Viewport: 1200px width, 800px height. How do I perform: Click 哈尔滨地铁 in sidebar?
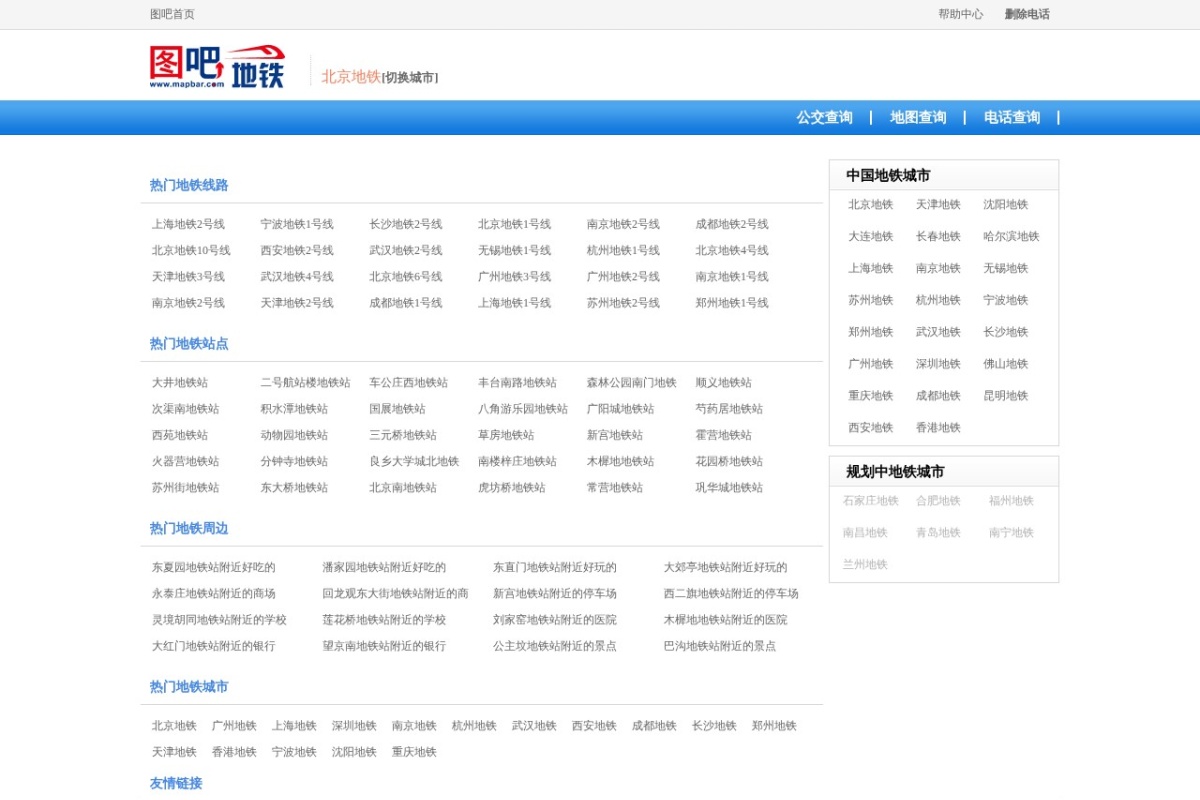click(1011, 236)
